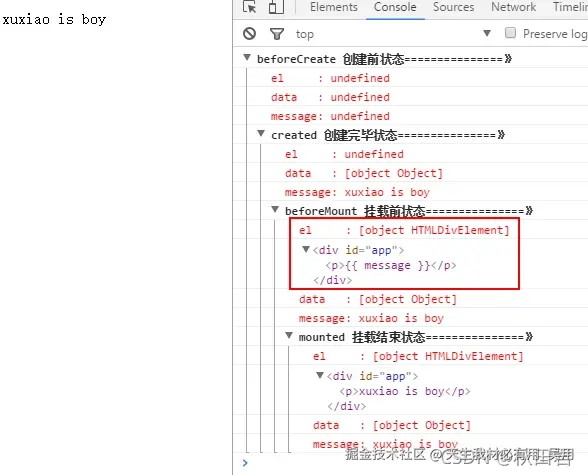Open the Network tab

coord(513,7)
